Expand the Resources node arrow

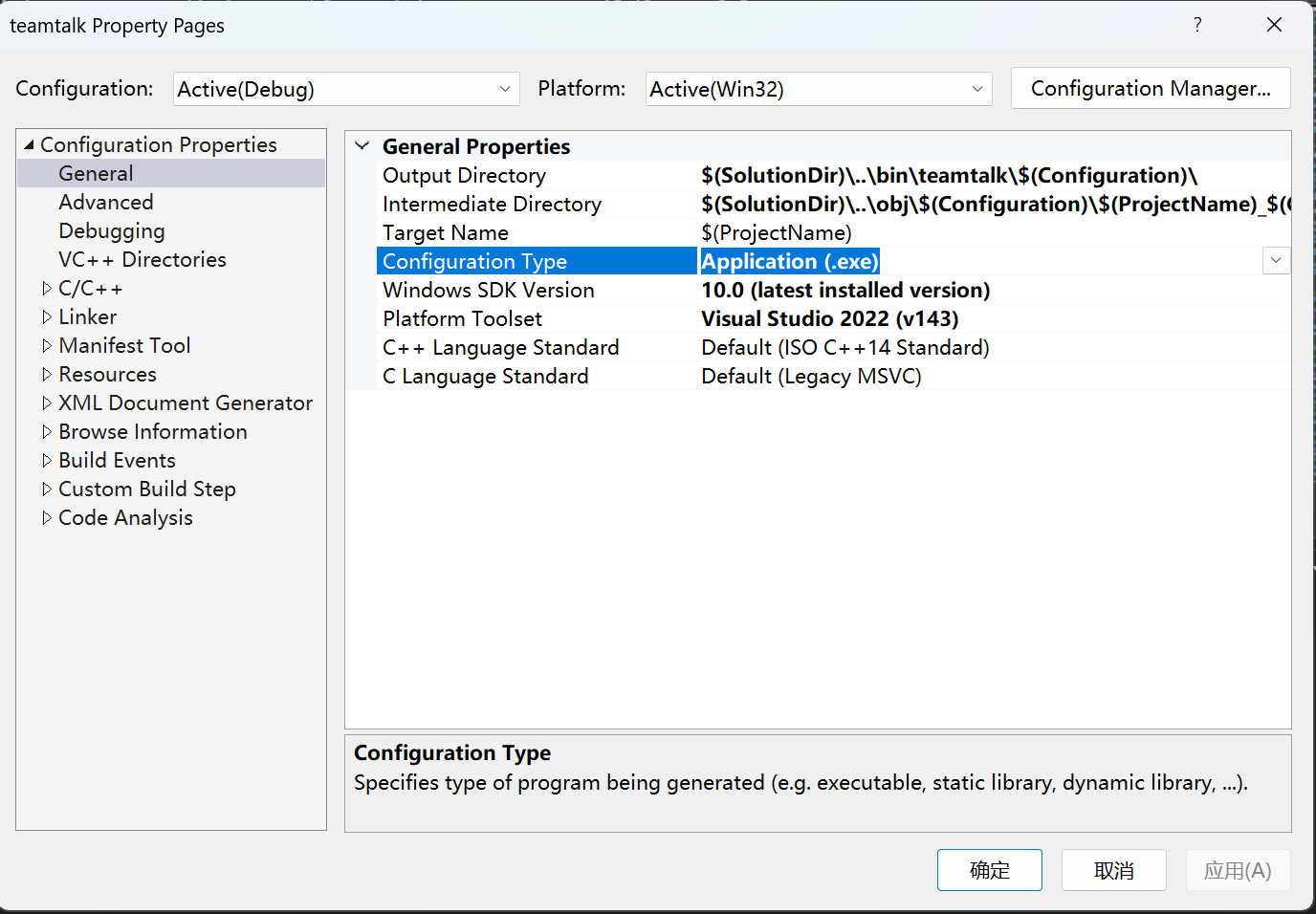tap(47, 374)
